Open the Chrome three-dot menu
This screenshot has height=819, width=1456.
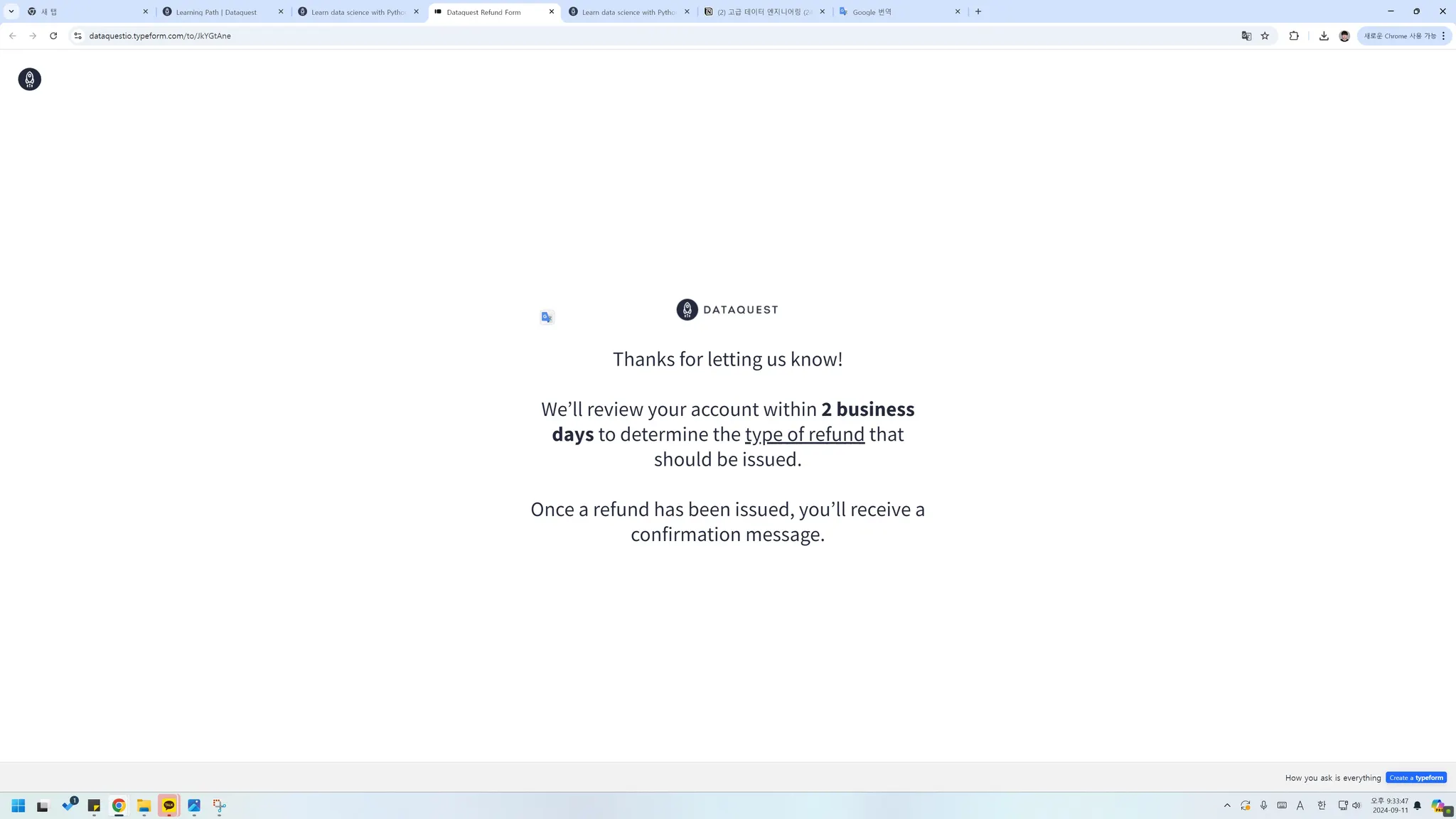1443,36
